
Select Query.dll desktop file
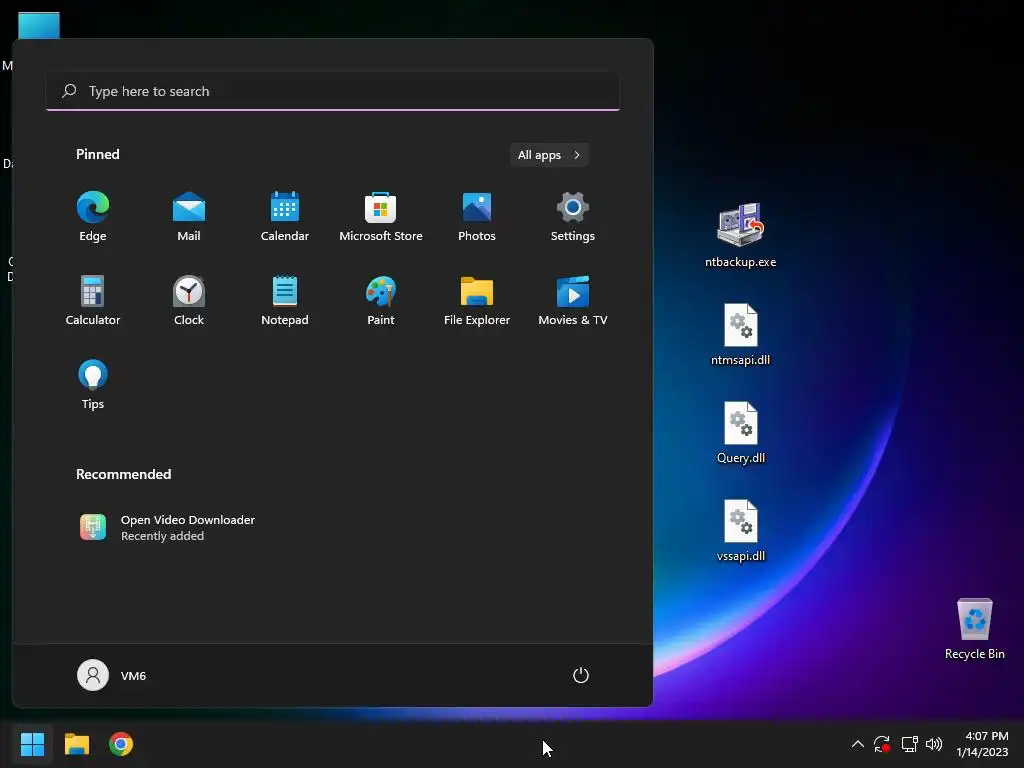(x=741, y=432)
